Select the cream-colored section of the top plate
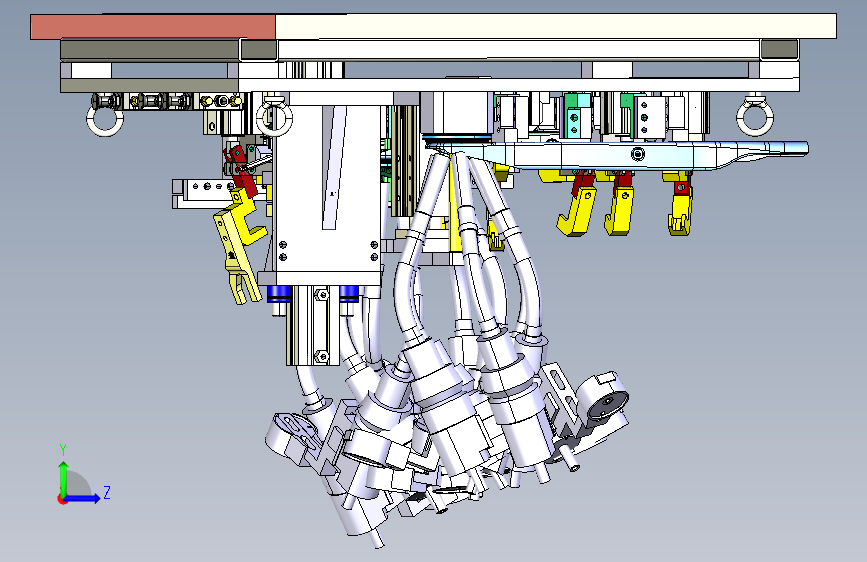867x562 pixels. click(x=556, y=27)
